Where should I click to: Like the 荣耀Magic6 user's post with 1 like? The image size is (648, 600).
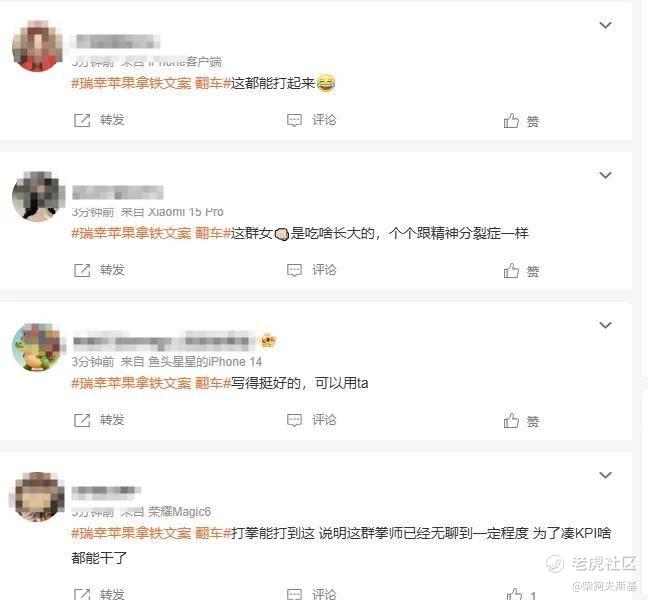[522, 594]
